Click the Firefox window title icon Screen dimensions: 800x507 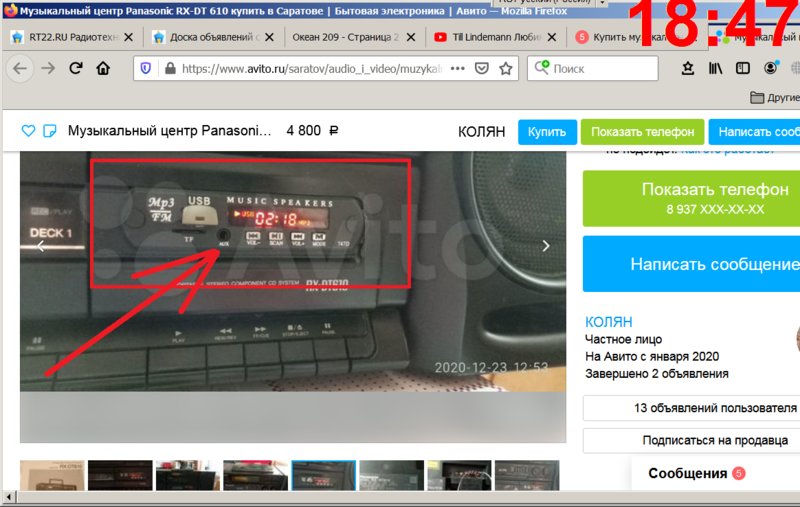(x=10, y=10)
